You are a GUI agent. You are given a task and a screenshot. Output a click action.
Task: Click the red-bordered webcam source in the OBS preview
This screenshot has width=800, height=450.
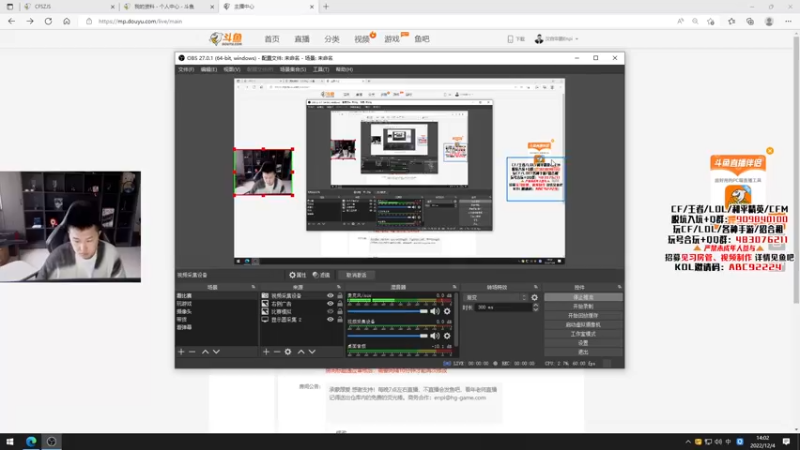(263, 172)
